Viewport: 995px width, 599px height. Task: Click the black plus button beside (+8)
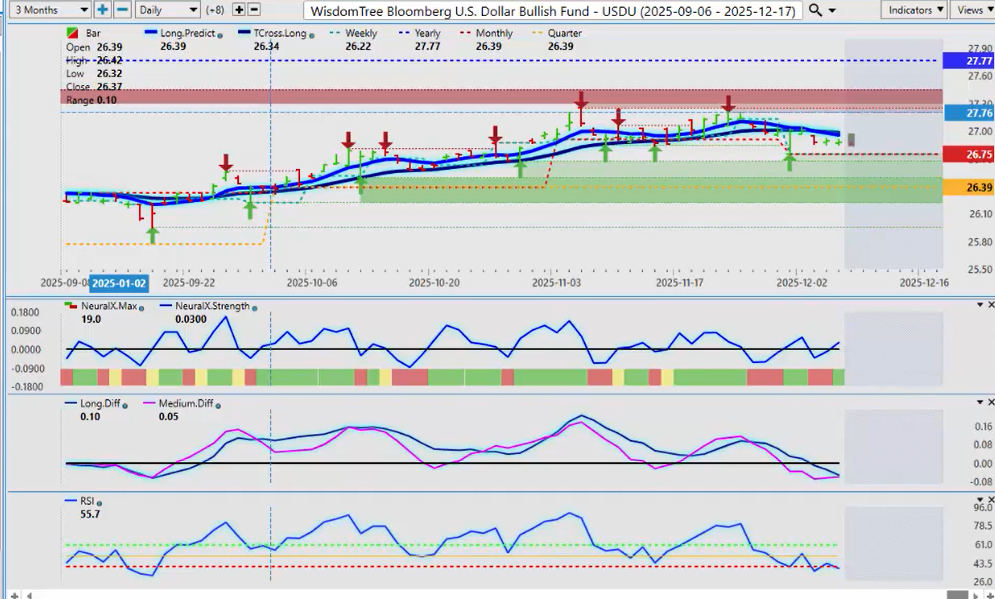click(x=239, y=9)
